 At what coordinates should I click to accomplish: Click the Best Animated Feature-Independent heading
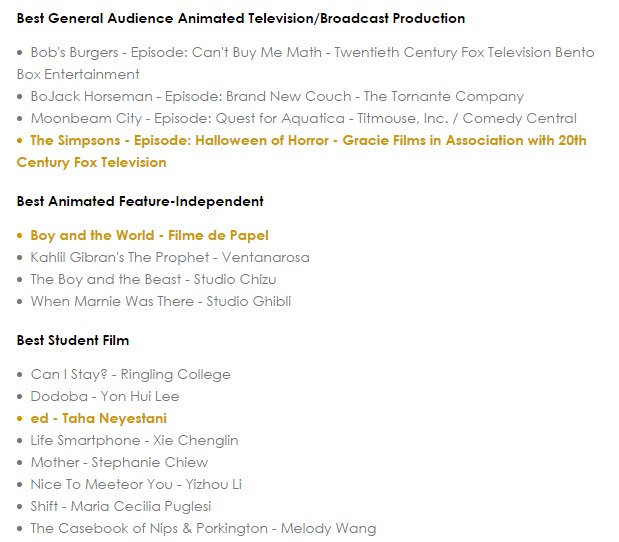tap(140, 201)
